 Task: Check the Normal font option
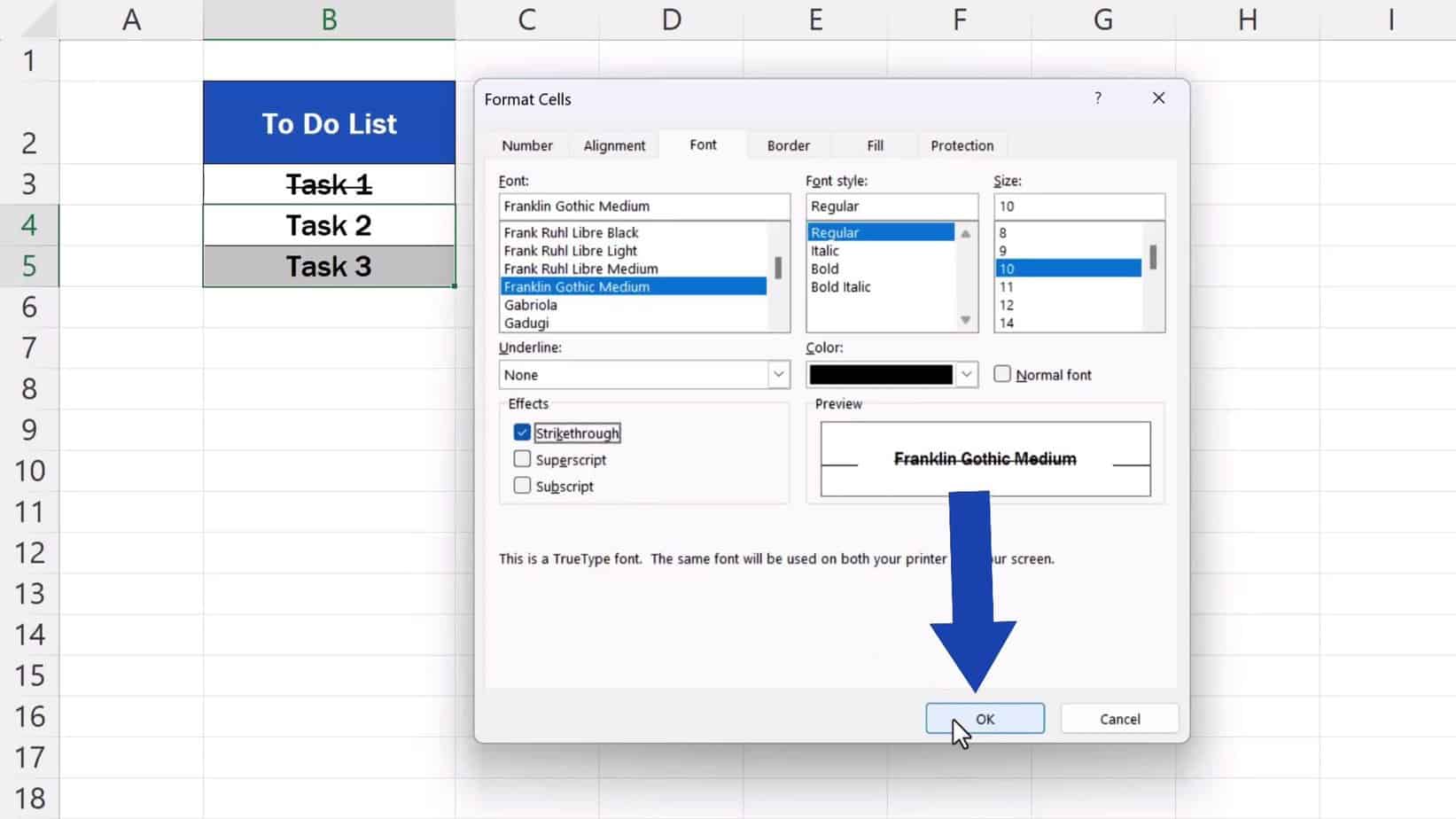point(1002,374)
